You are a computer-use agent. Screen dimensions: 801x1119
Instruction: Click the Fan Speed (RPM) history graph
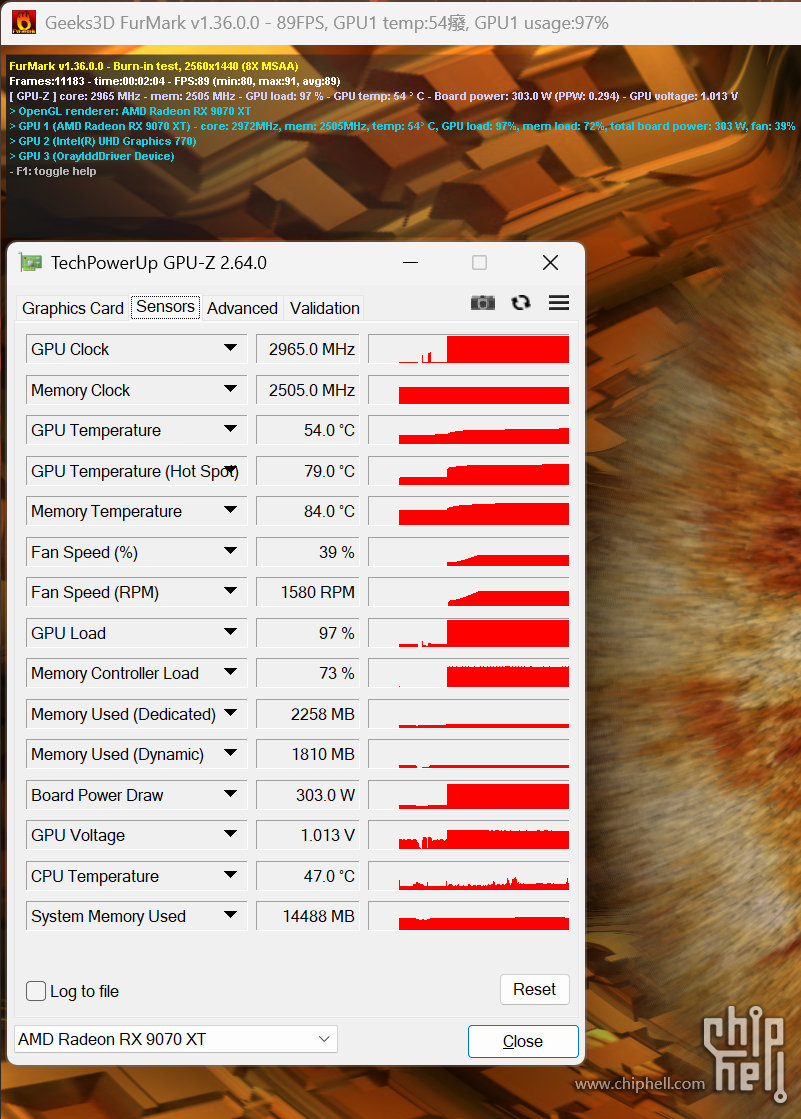469,592
